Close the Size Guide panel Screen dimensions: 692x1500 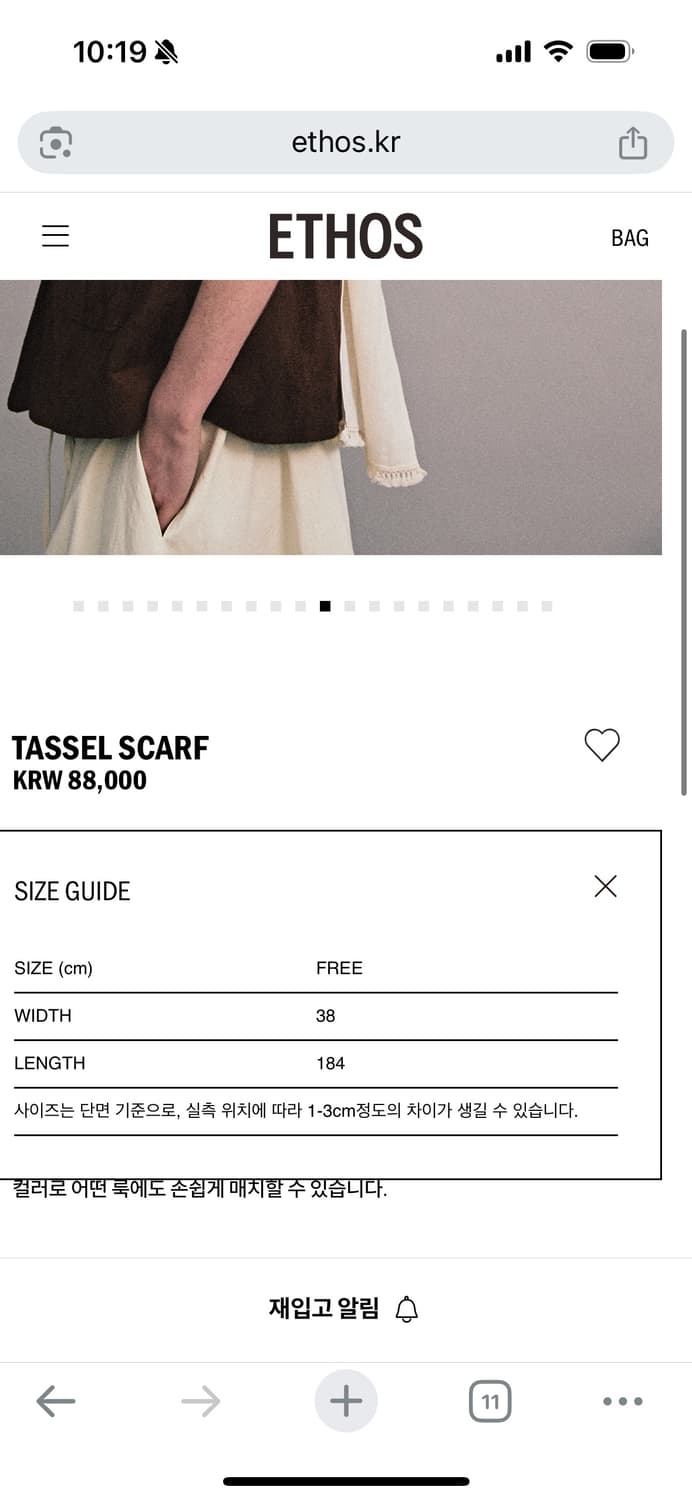605,886
